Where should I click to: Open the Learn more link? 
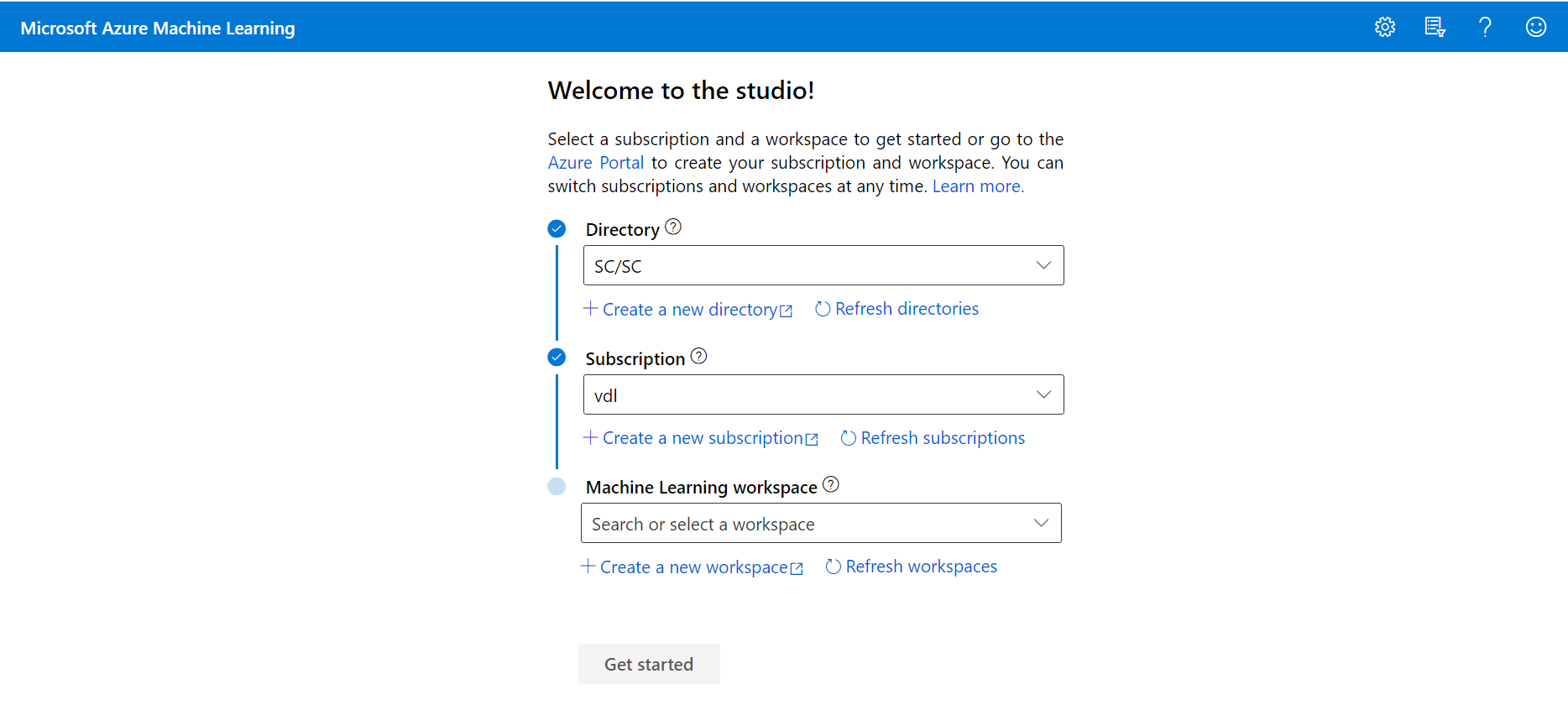pos(978,186)
